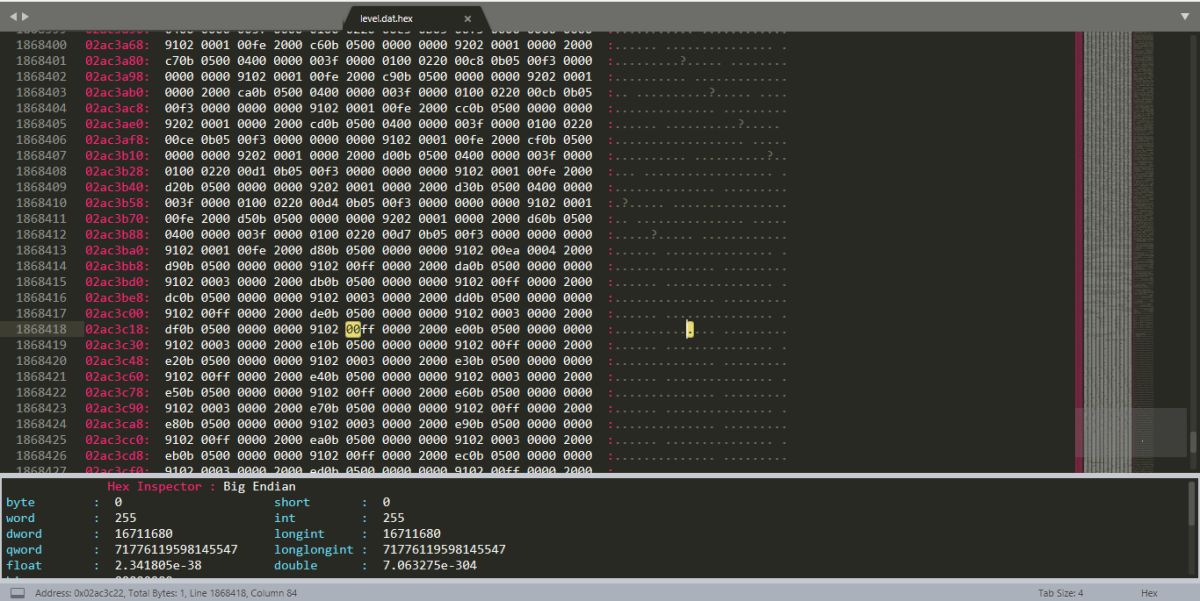Click the highlighted ASCII character cell
This screenshot has width=1200, height=601.
689,329
